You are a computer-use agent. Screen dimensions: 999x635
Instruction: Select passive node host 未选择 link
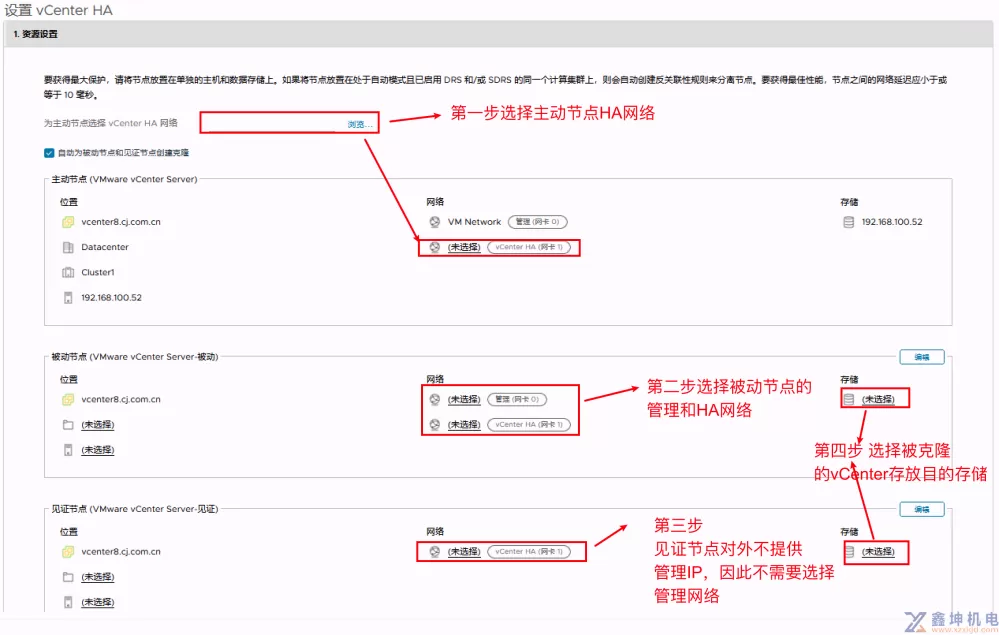(97, 450)
